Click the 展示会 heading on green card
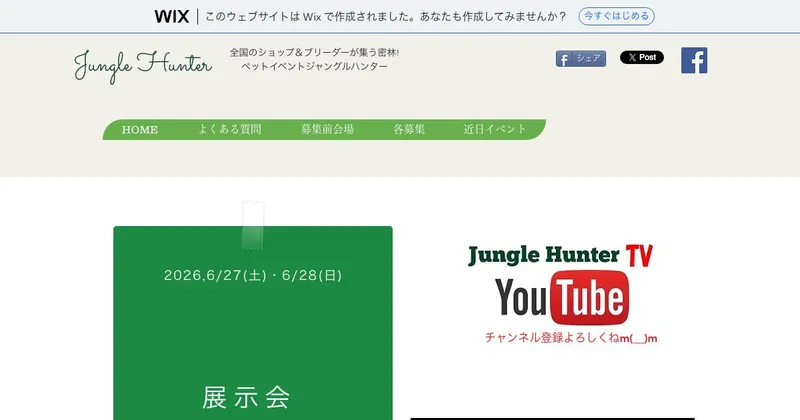Viewport: 800px width, 420px height. [246, 398]
